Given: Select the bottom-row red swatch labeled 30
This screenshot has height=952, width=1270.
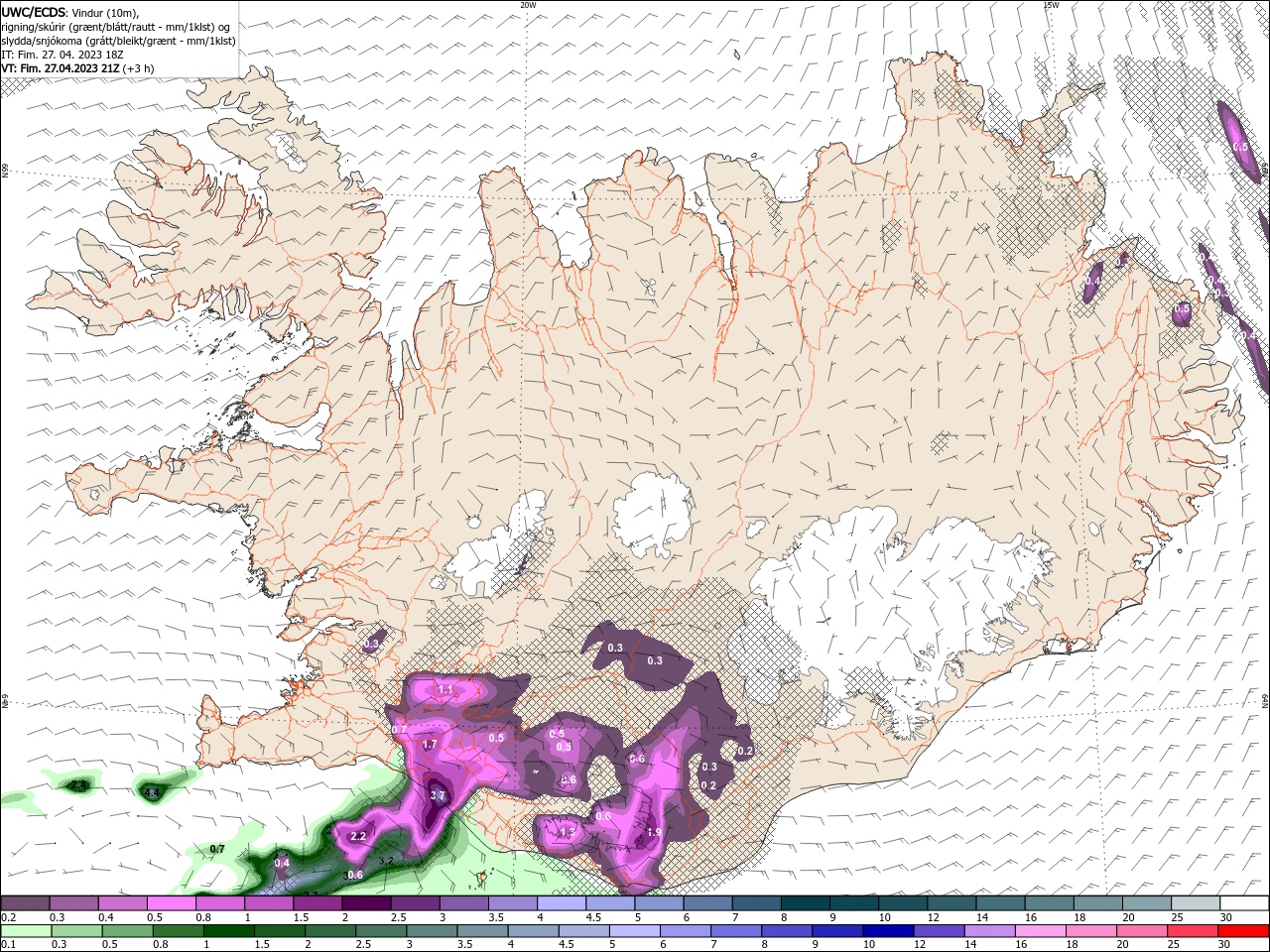Looking at the screenshot, I should pos(1243,930).
